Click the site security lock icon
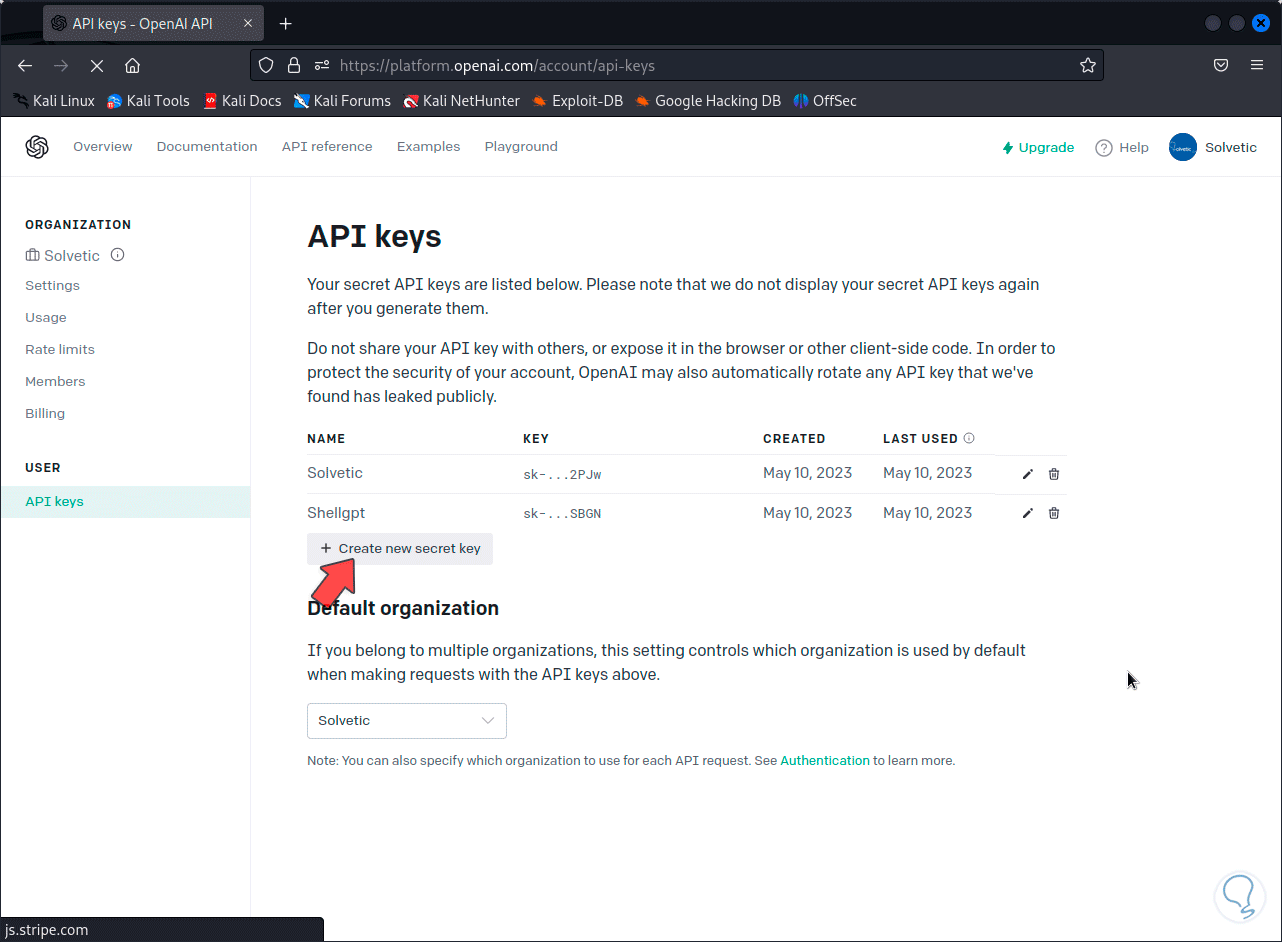1282x942 pixels. (294, 65)
